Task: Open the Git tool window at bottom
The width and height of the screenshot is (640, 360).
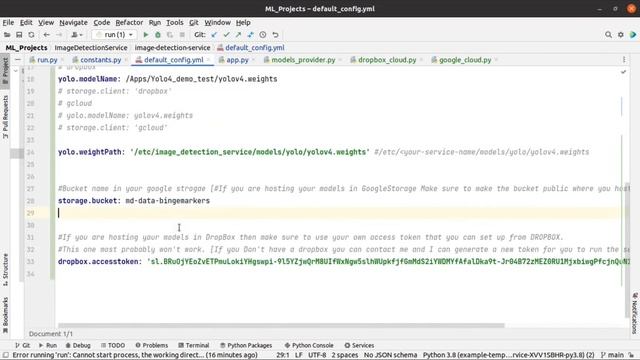Action: tap(22, 345)
